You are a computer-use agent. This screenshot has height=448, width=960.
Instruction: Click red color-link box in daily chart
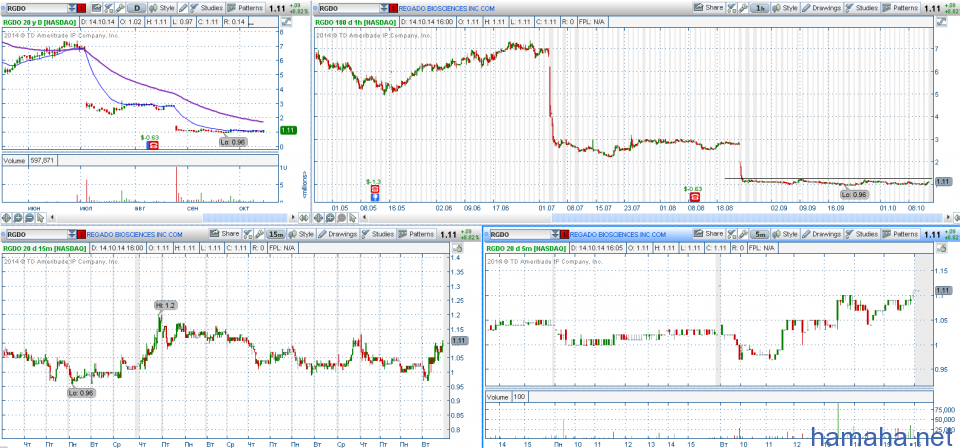click(x=81, y=9)
